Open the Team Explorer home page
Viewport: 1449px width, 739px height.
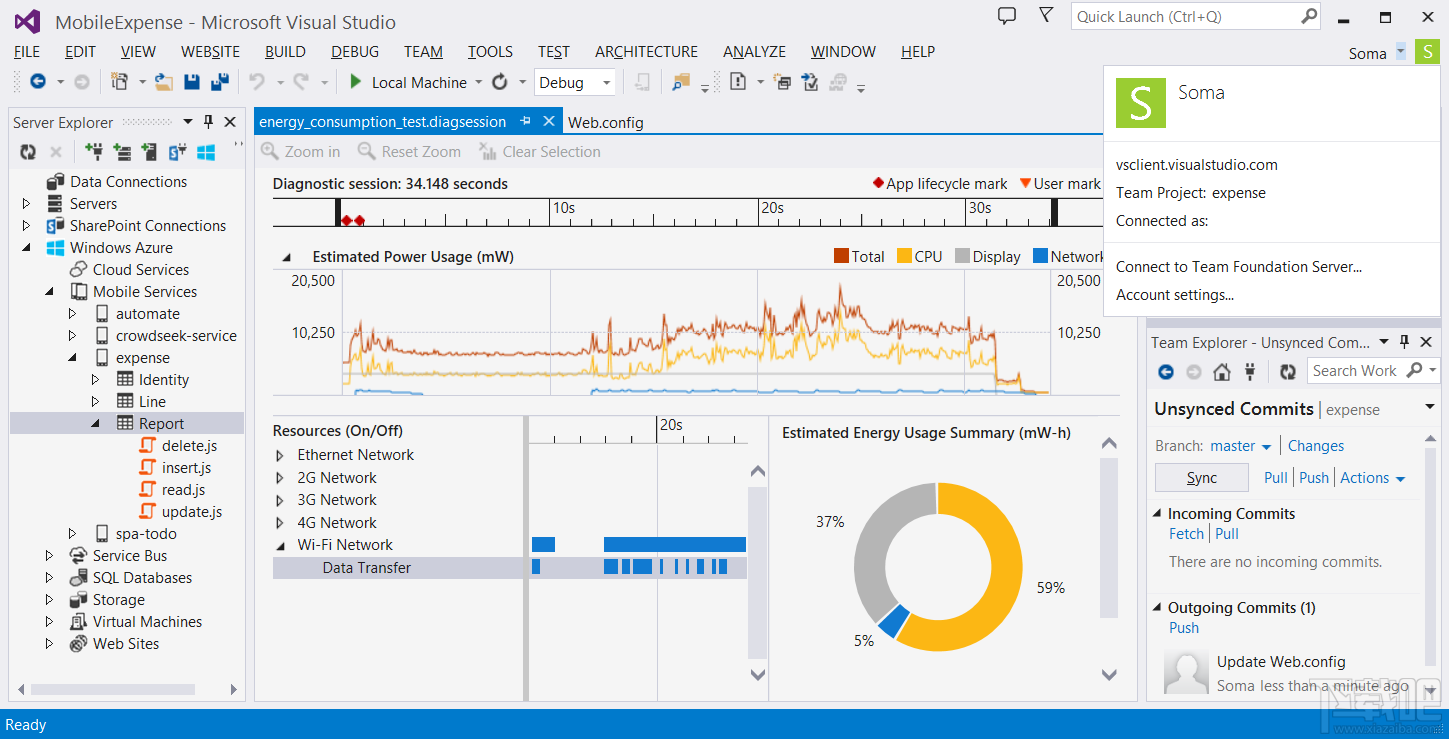pyautogui.click(x=1222, y=371)
